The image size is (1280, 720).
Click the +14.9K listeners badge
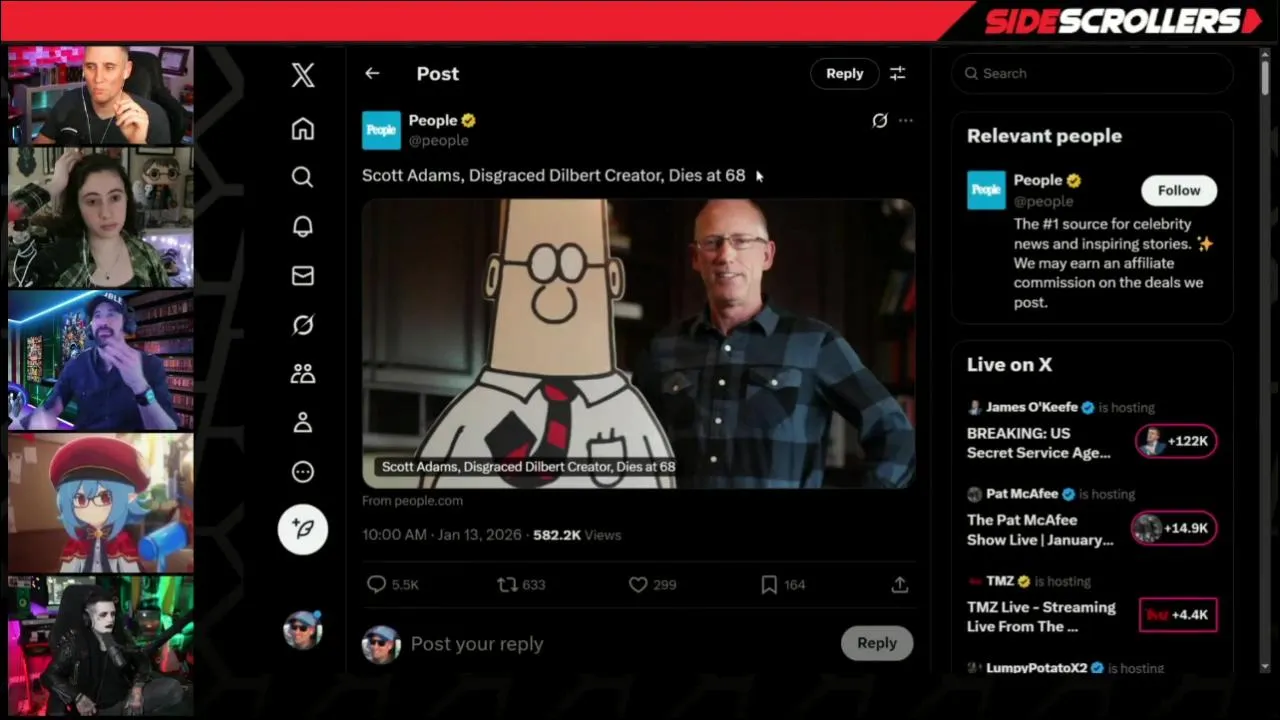click(x=1174, y=528)
